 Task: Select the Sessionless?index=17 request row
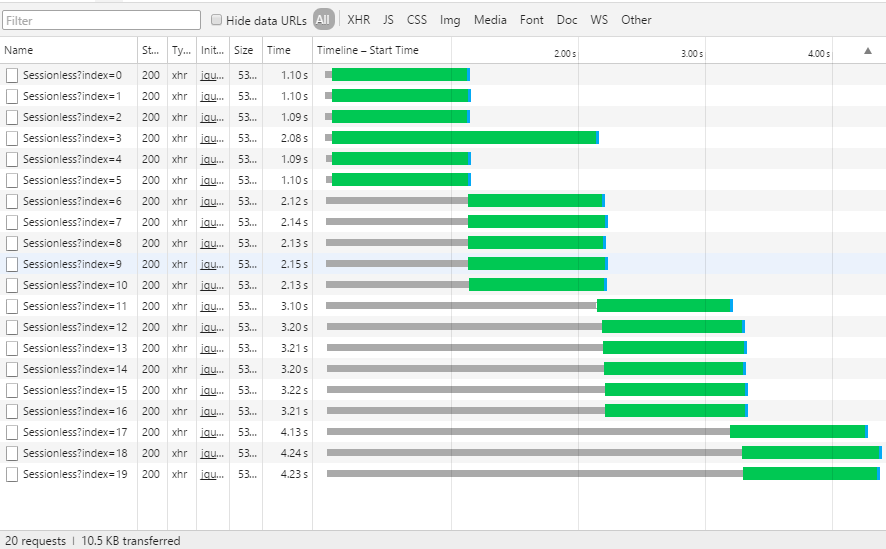click(75, 432)
